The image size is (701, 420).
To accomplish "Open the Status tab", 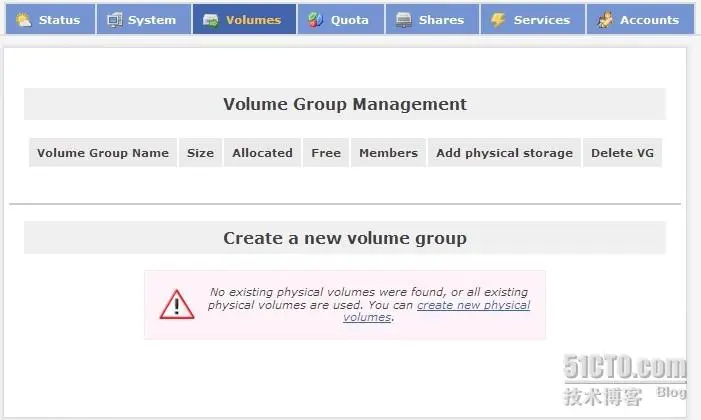I will [51, 19].
